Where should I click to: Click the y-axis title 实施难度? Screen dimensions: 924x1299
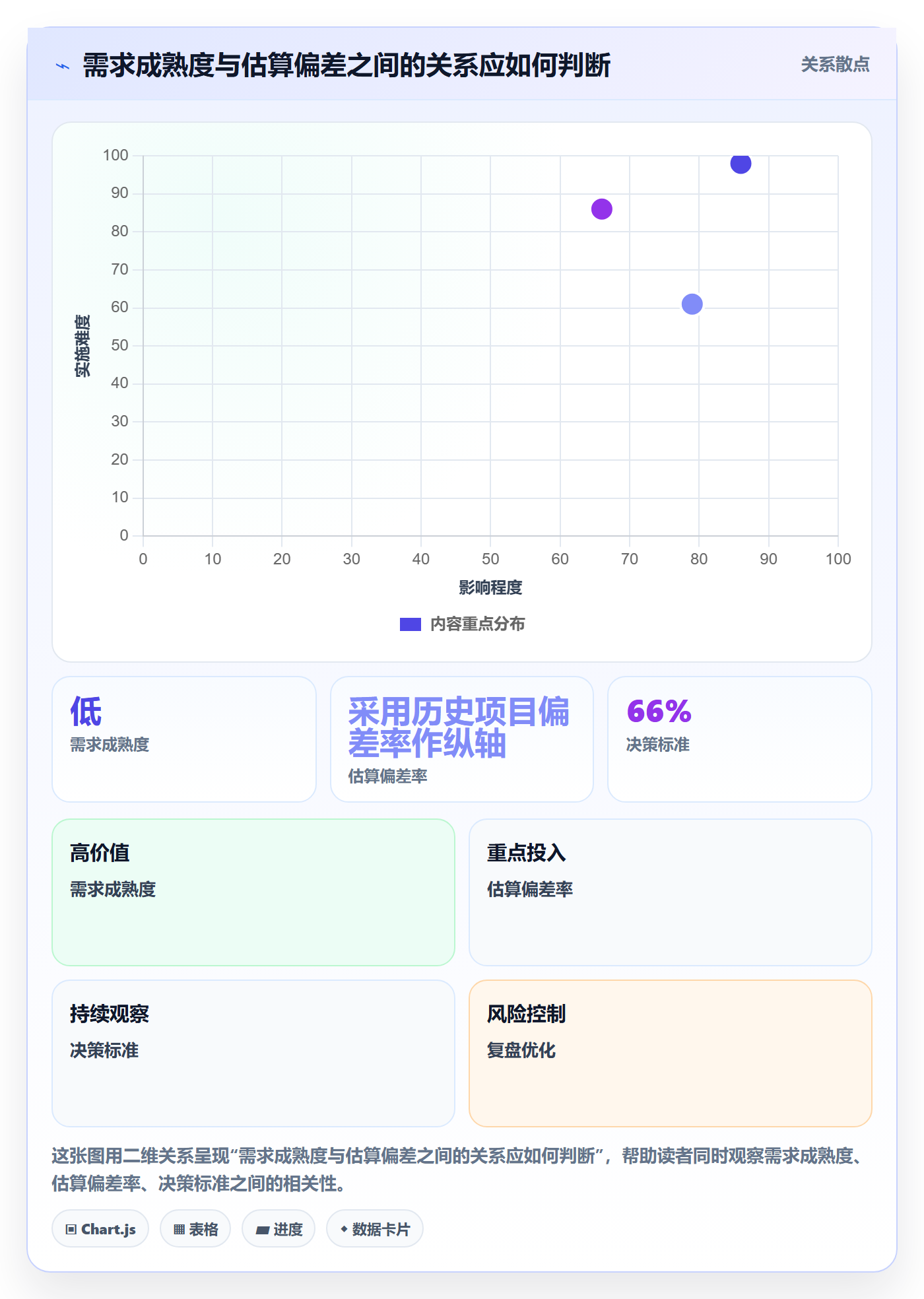(82, 346)
